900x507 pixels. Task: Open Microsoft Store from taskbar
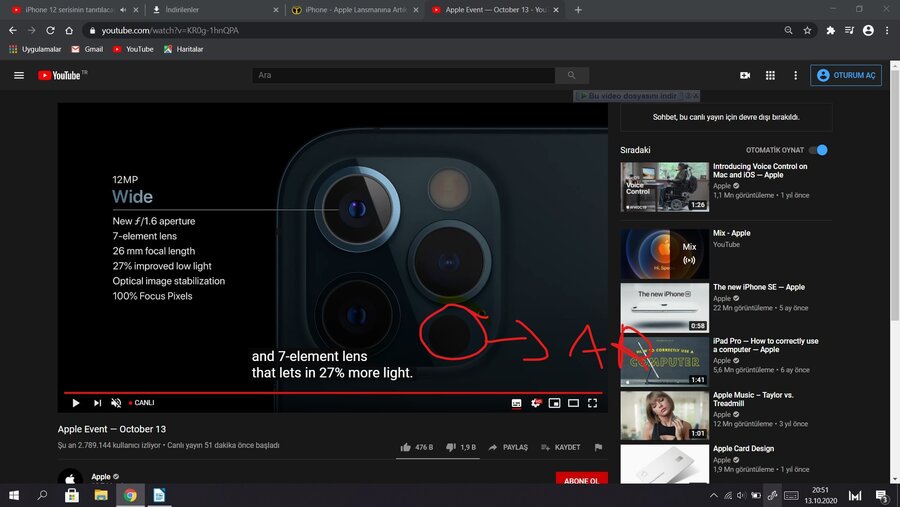click(72, 495)
